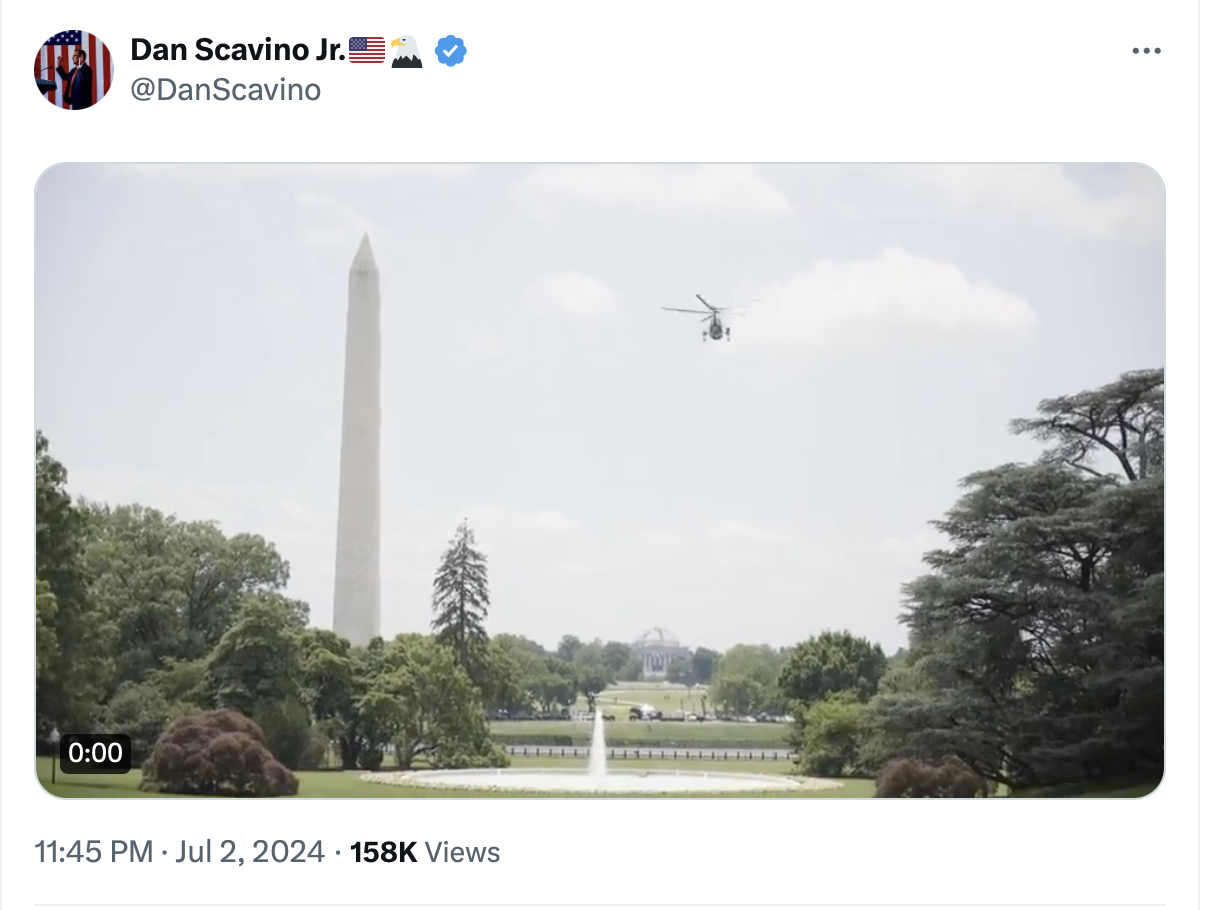Click the distant Jefferson Memorial in the video
The height and width of the screenshot is (910, 1208).
pos(659,651)
